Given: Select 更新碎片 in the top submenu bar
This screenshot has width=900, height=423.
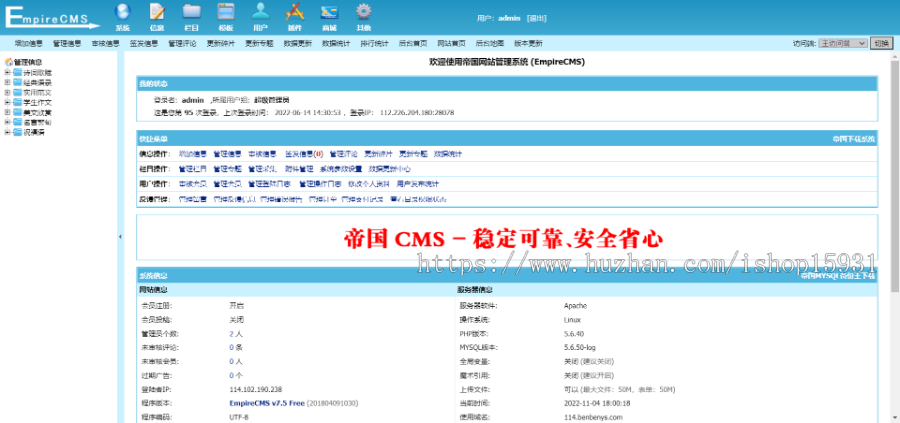Looking at the screenshot, I should tap(220, 43).
